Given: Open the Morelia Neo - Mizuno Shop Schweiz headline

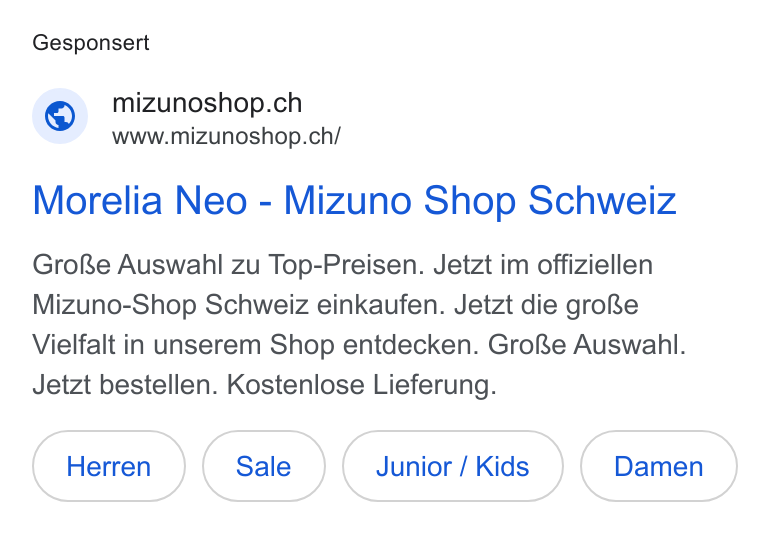Looking at the screenshot, I should tap(354, 201).
